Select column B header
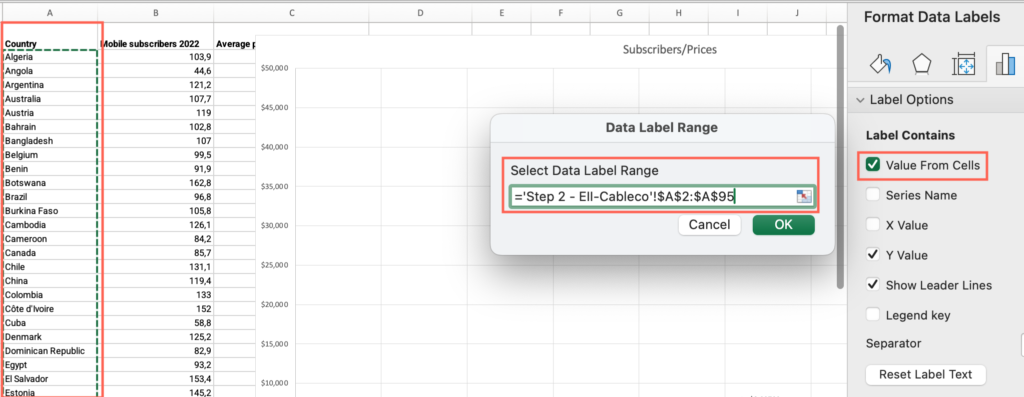 (x=155, y=12)
